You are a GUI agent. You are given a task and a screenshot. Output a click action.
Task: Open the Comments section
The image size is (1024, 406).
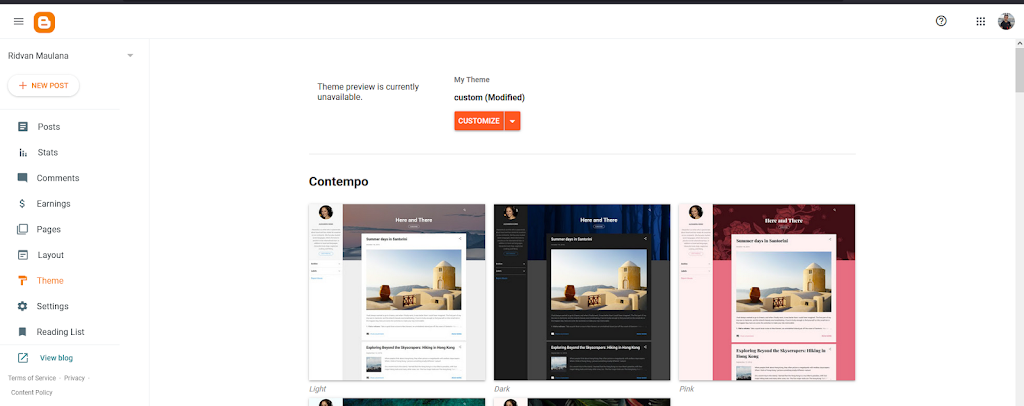pyautogui.click(x=58, y=178)
